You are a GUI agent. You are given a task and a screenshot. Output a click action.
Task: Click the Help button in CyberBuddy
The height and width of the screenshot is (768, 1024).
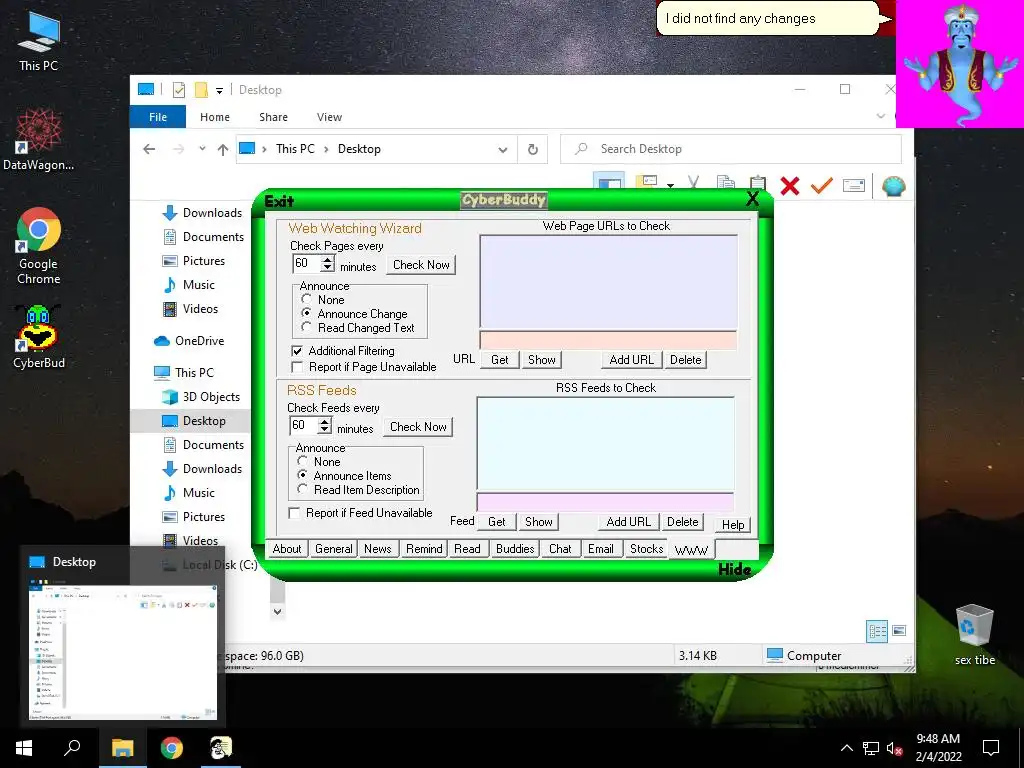pyautogui.click(x=733, y=524)
